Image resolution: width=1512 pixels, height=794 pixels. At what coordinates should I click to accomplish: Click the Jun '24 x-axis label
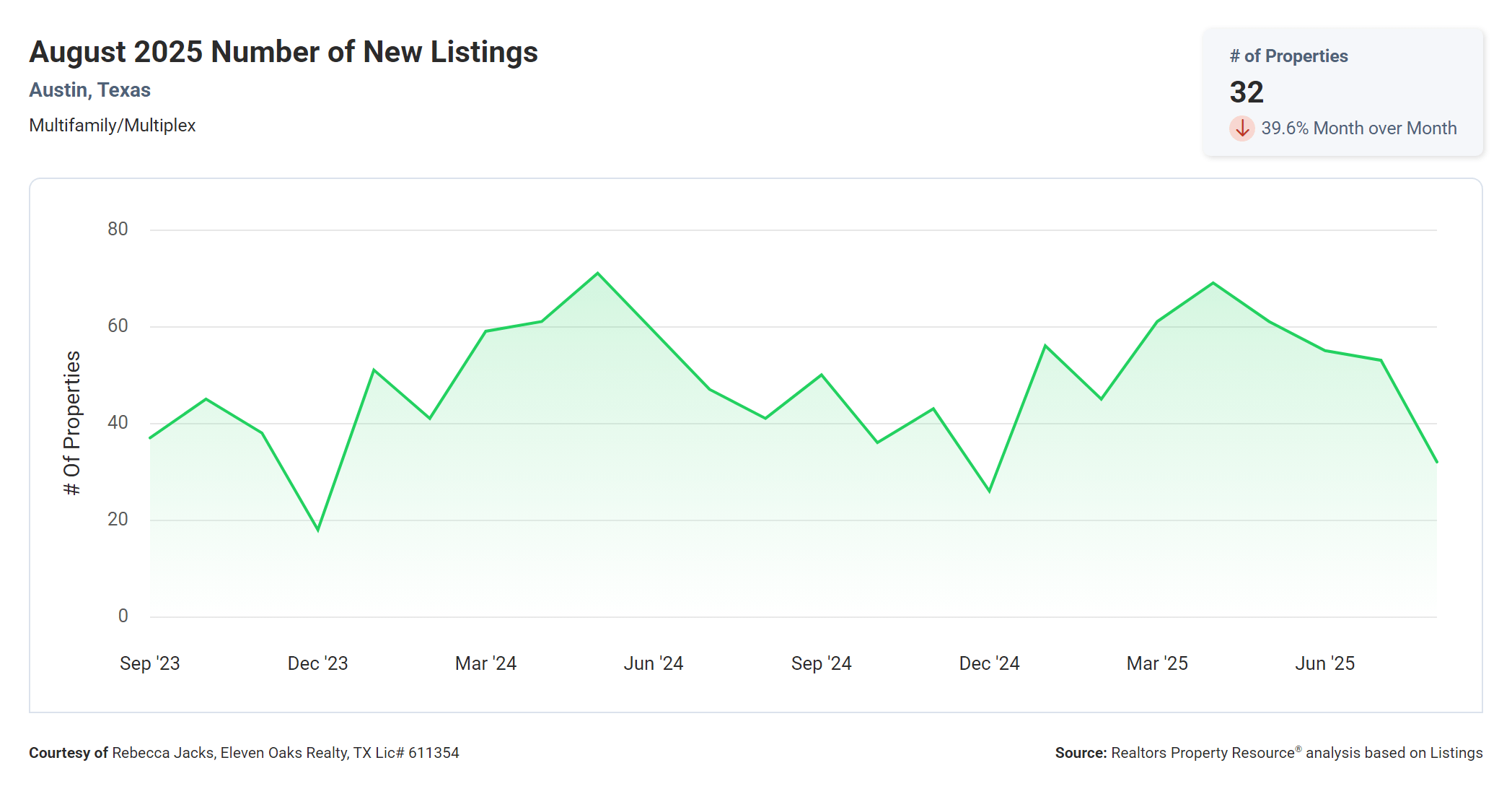click(x=653, y=663)
